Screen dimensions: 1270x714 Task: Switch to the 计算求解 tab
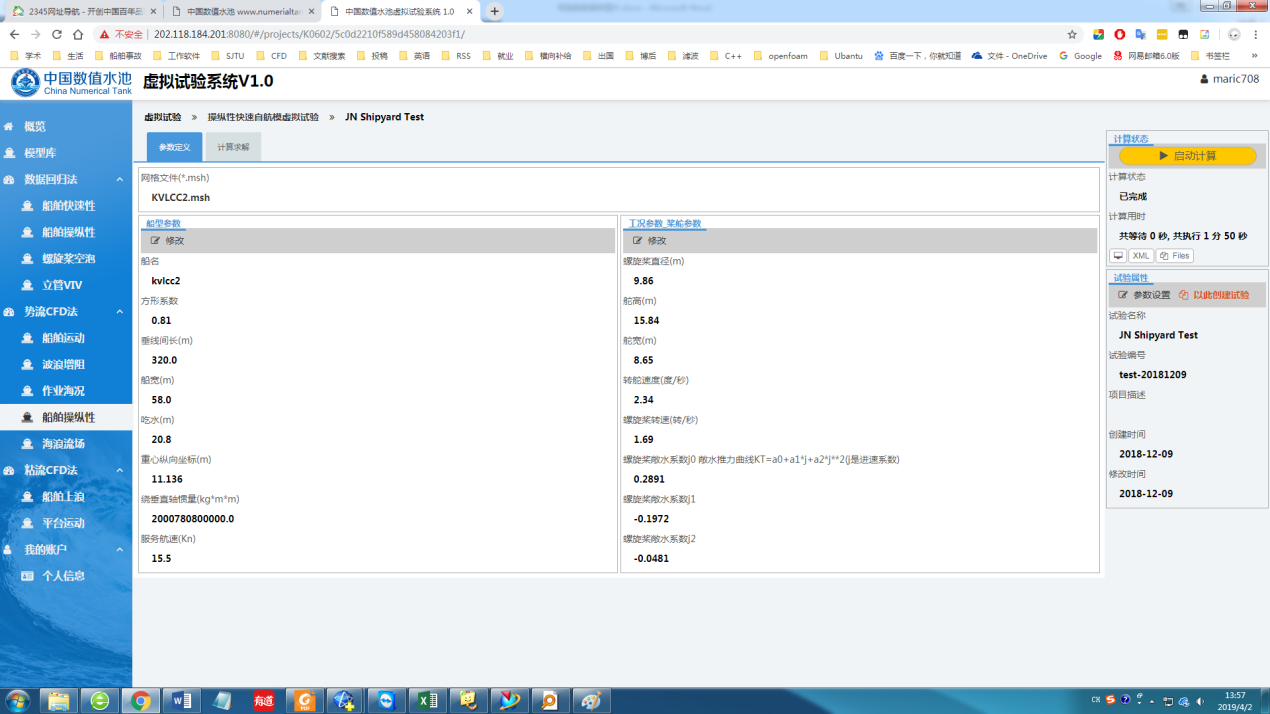pos(233,147)
